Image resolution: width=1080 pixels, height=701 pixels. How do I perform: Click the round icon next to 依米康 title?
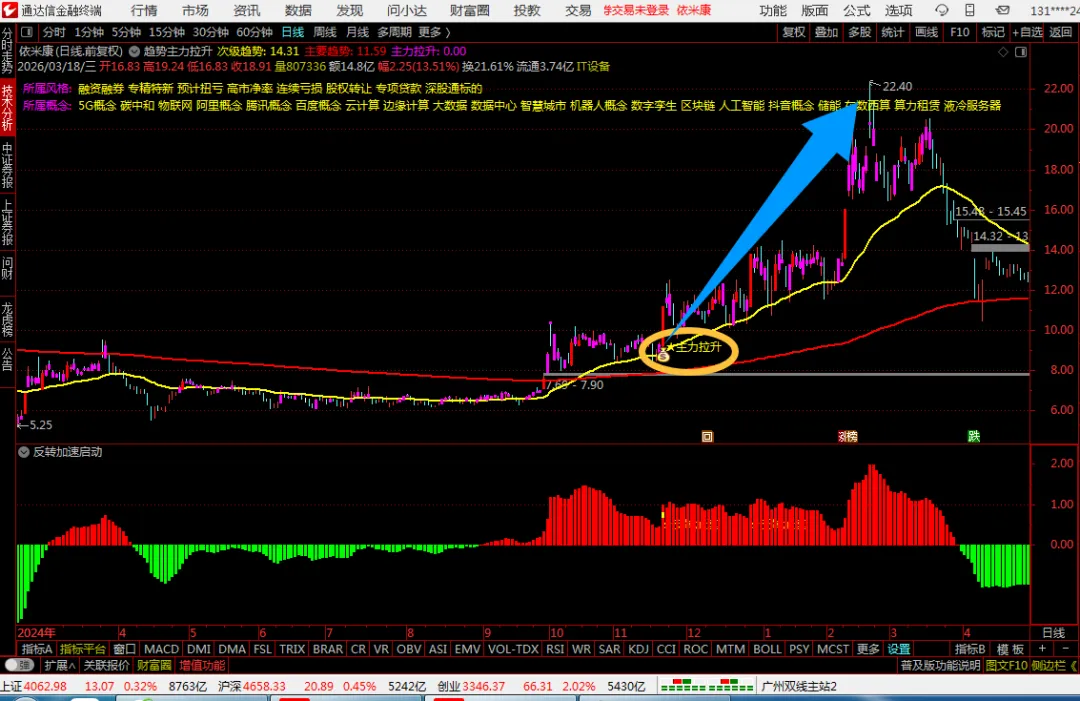point(134,51)
